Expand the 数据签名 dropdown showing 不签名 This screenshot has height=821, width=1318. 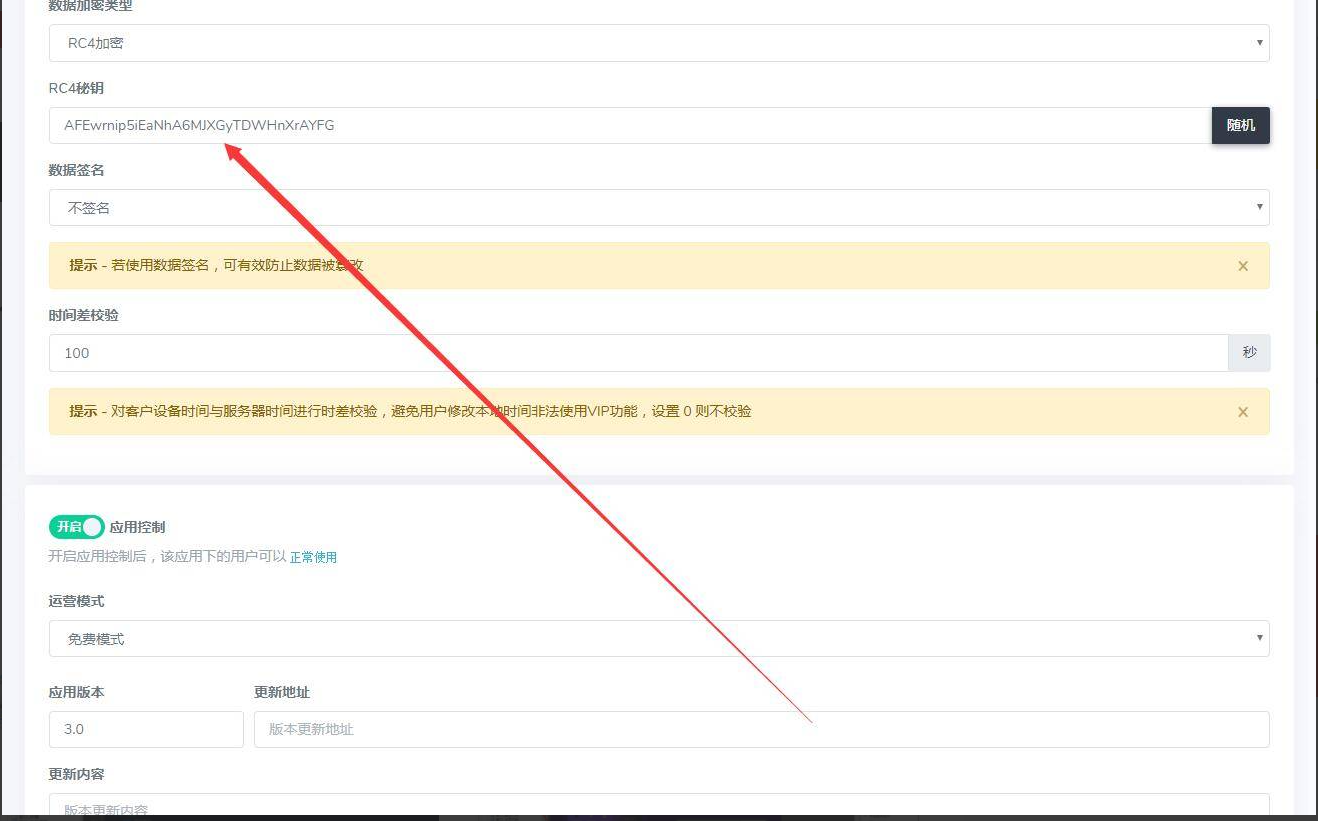(658, 208)
